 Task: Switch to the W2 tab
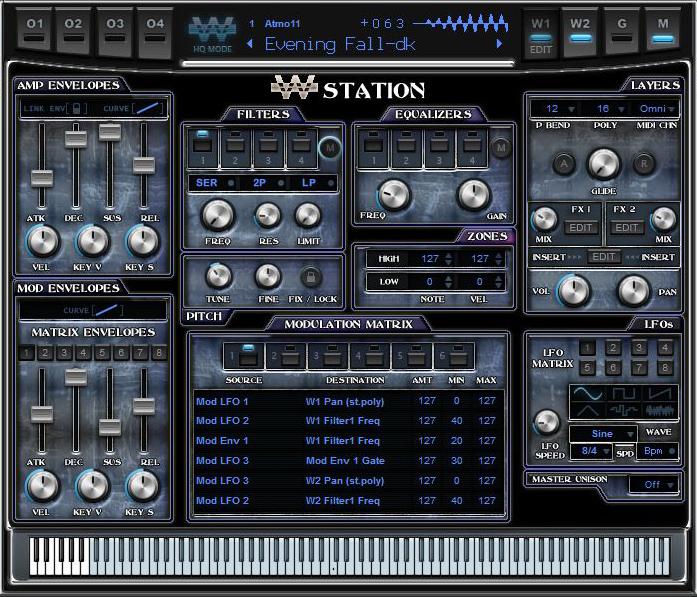coord(580,32)
